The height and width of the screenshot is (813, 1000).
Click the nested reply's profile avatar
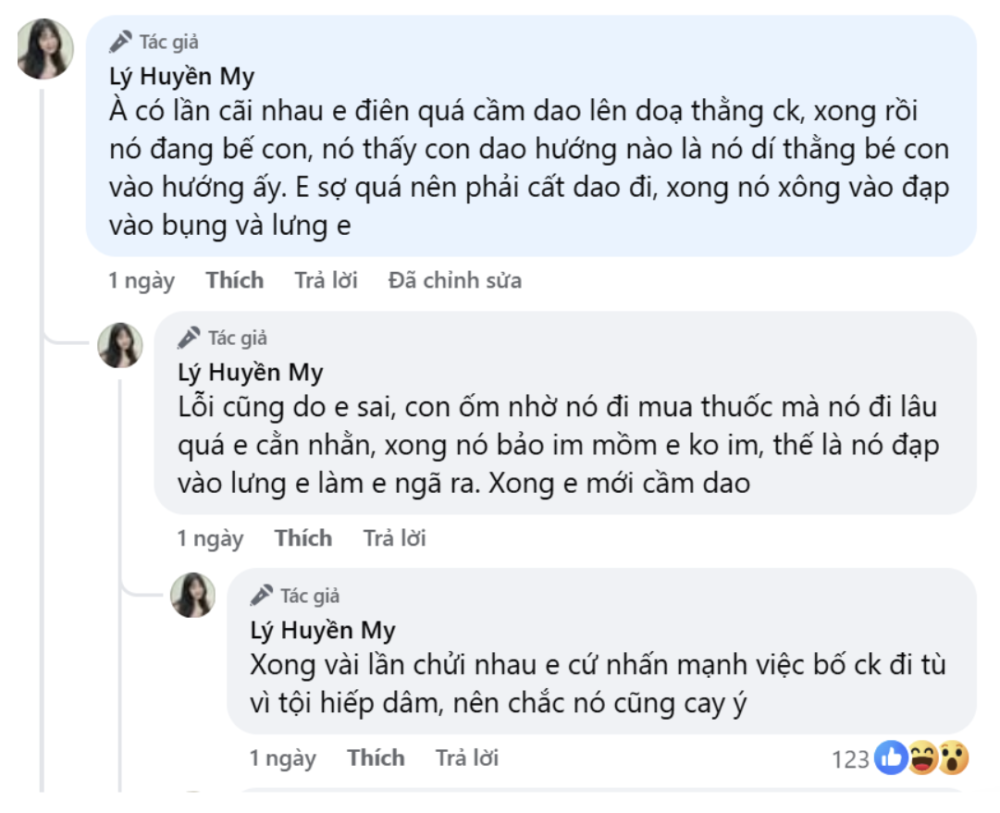[192, 595]
